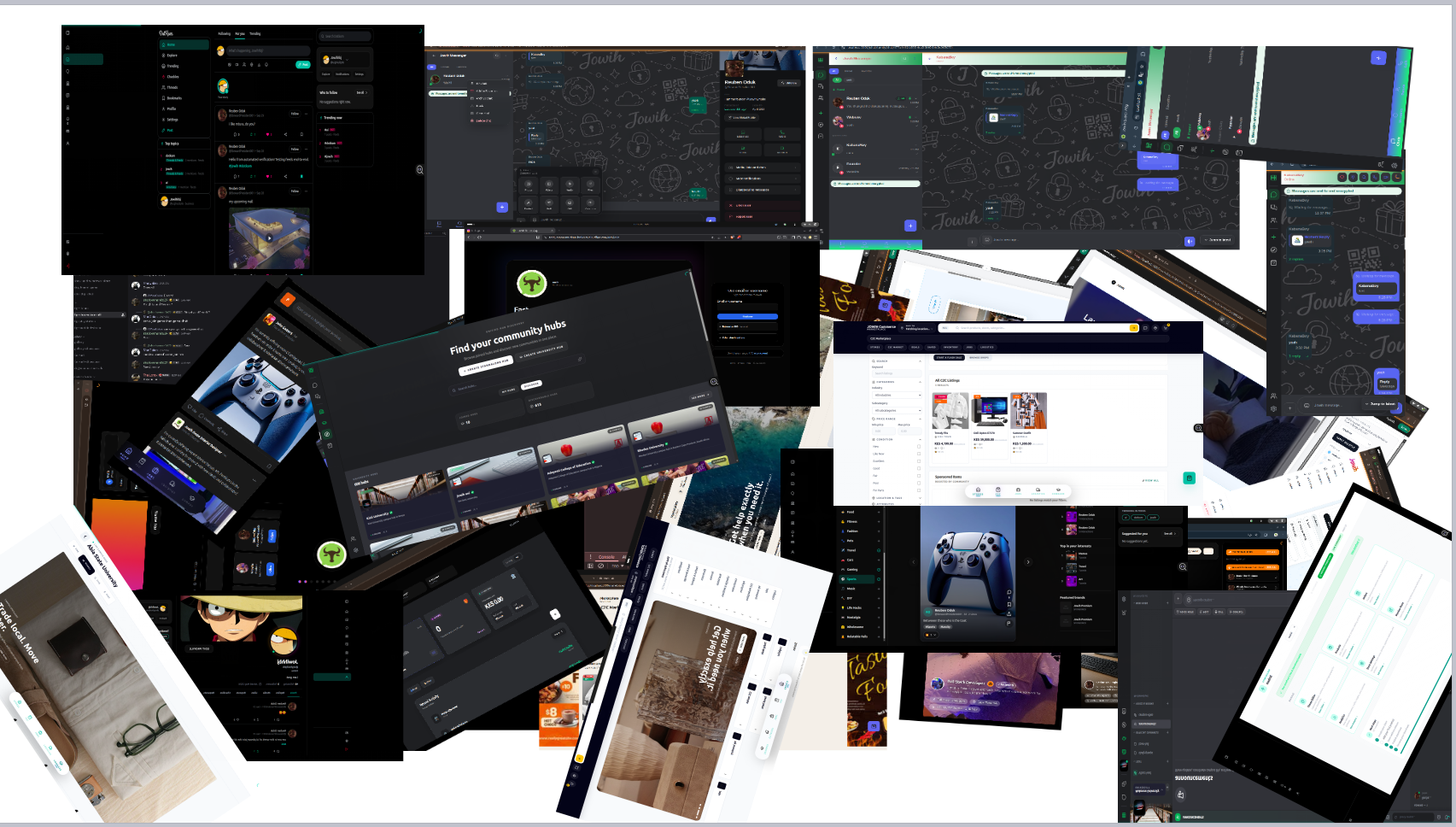Bookmark the controller reel

point(1009,605)
